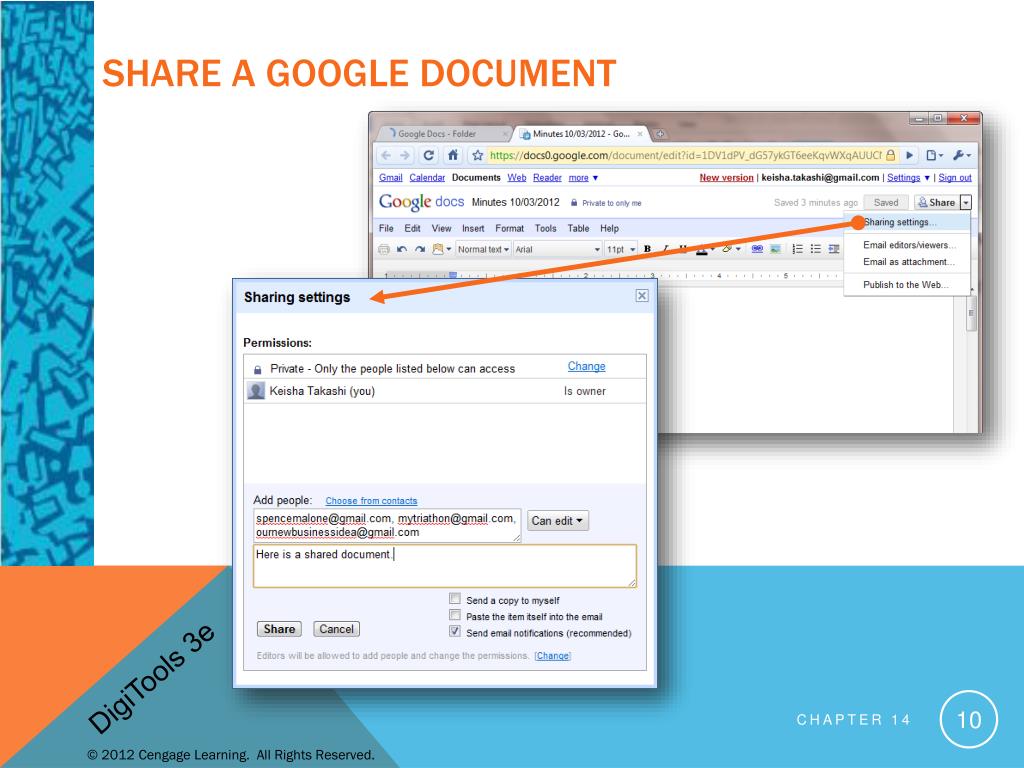Click the go arrow beside address bar
This screenshot has width=1024, height=768.
click(x=909, y=155)
